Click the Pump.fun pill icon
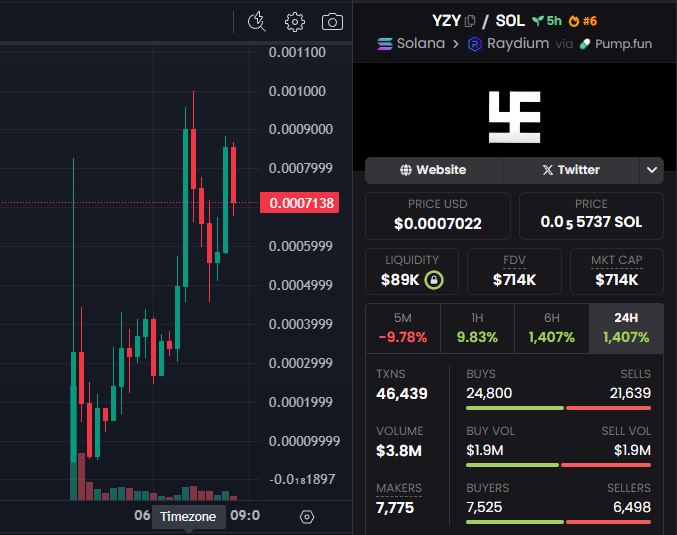Viewport: 677px width, 535px height. click(x=585, y=44)
